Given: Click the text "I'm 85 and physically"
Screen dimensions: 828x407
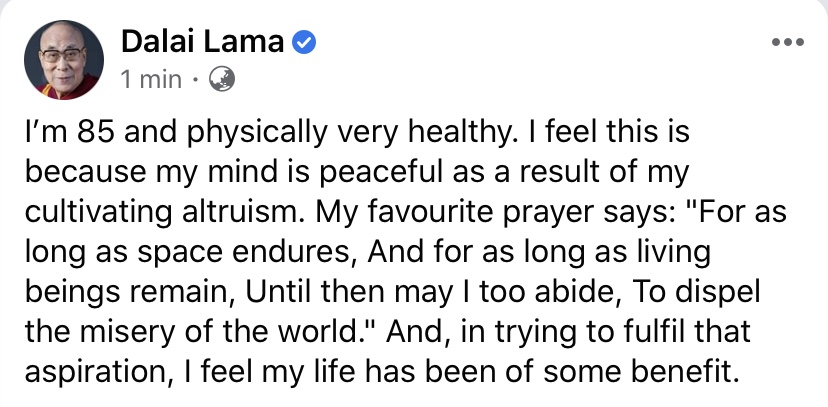Looking at the screenshot, I should coord(138,131).
